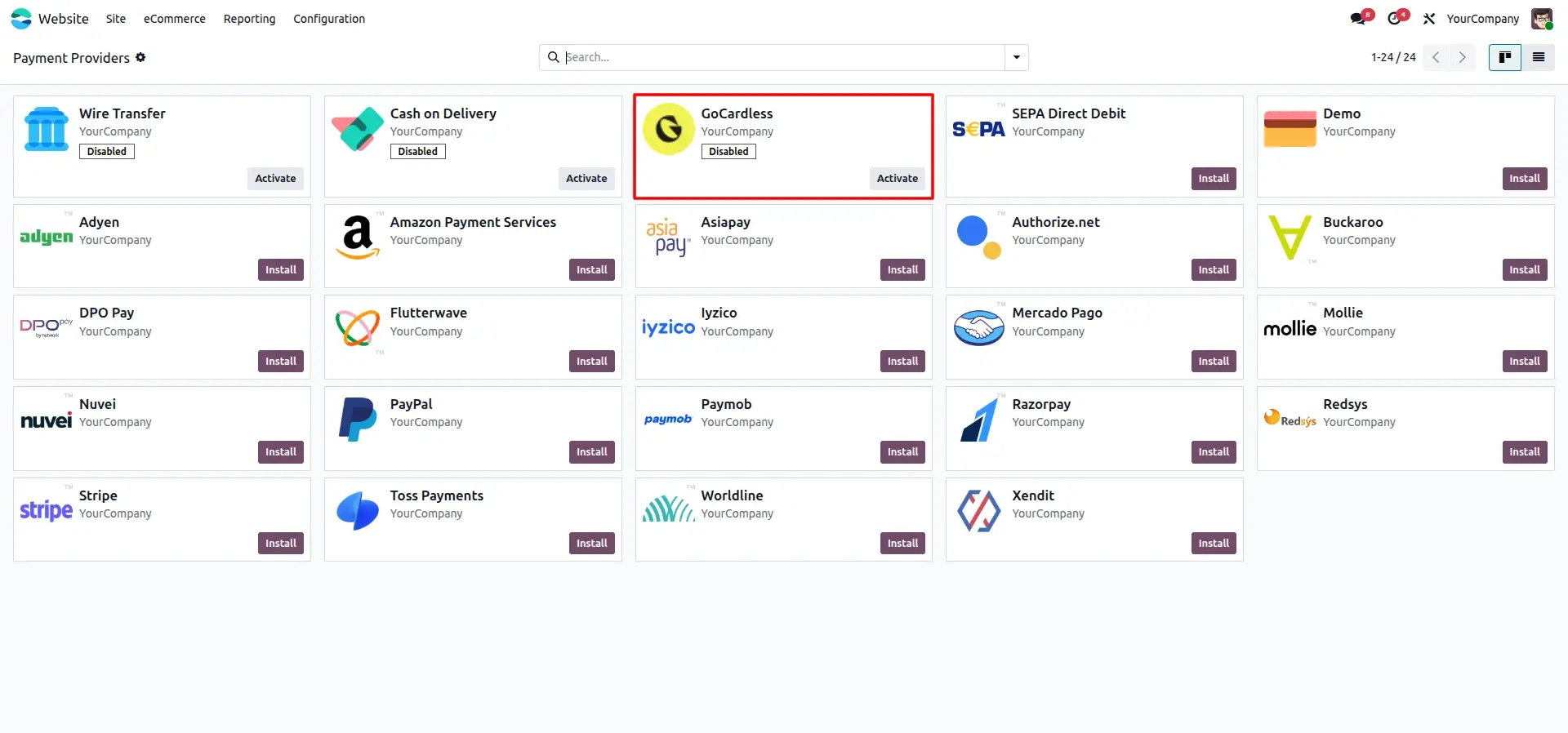Go to previous page arrow
1568x733 pixels.
pos(1436,57)
